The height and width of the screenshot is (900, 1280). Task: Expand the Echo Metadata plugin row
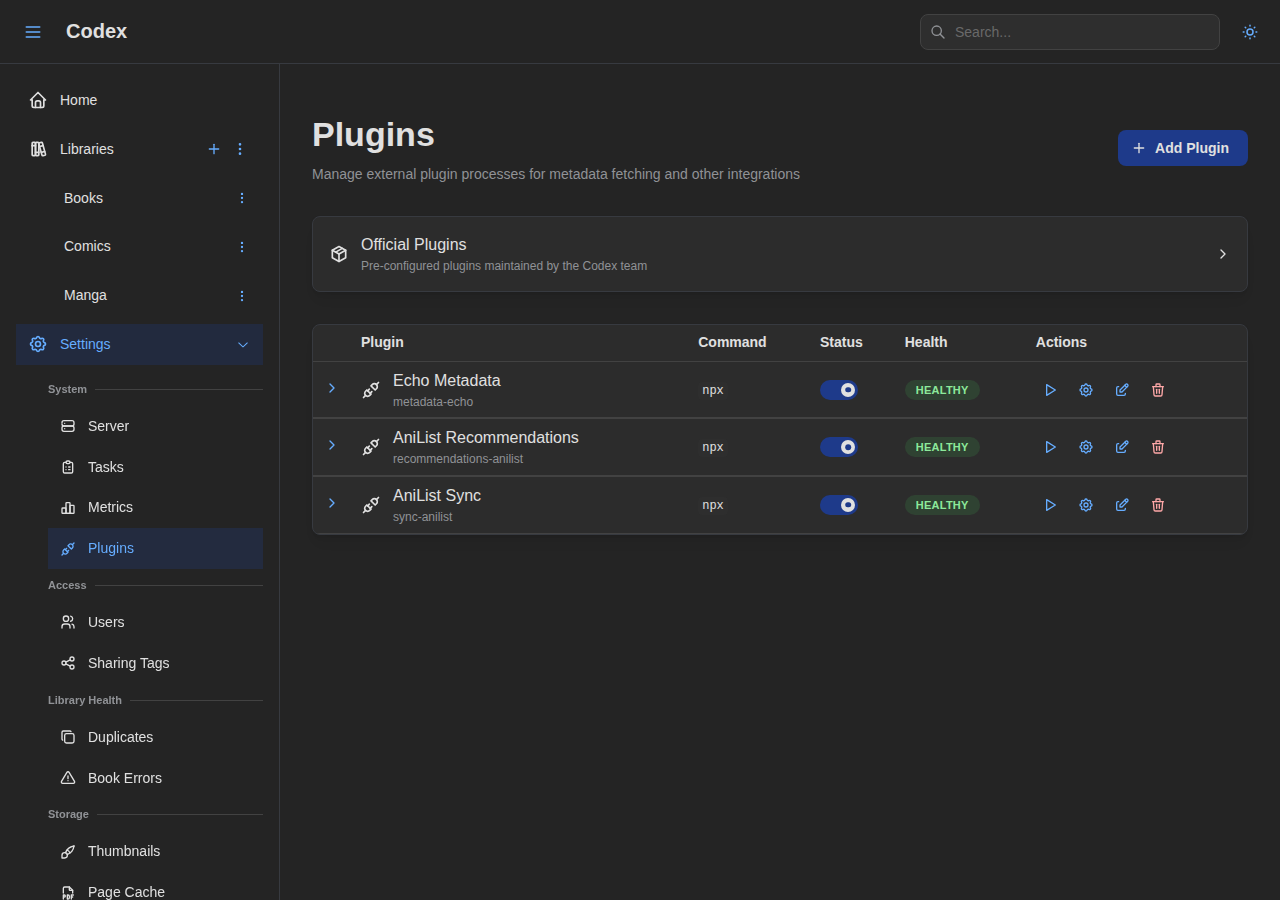[332, 388]
